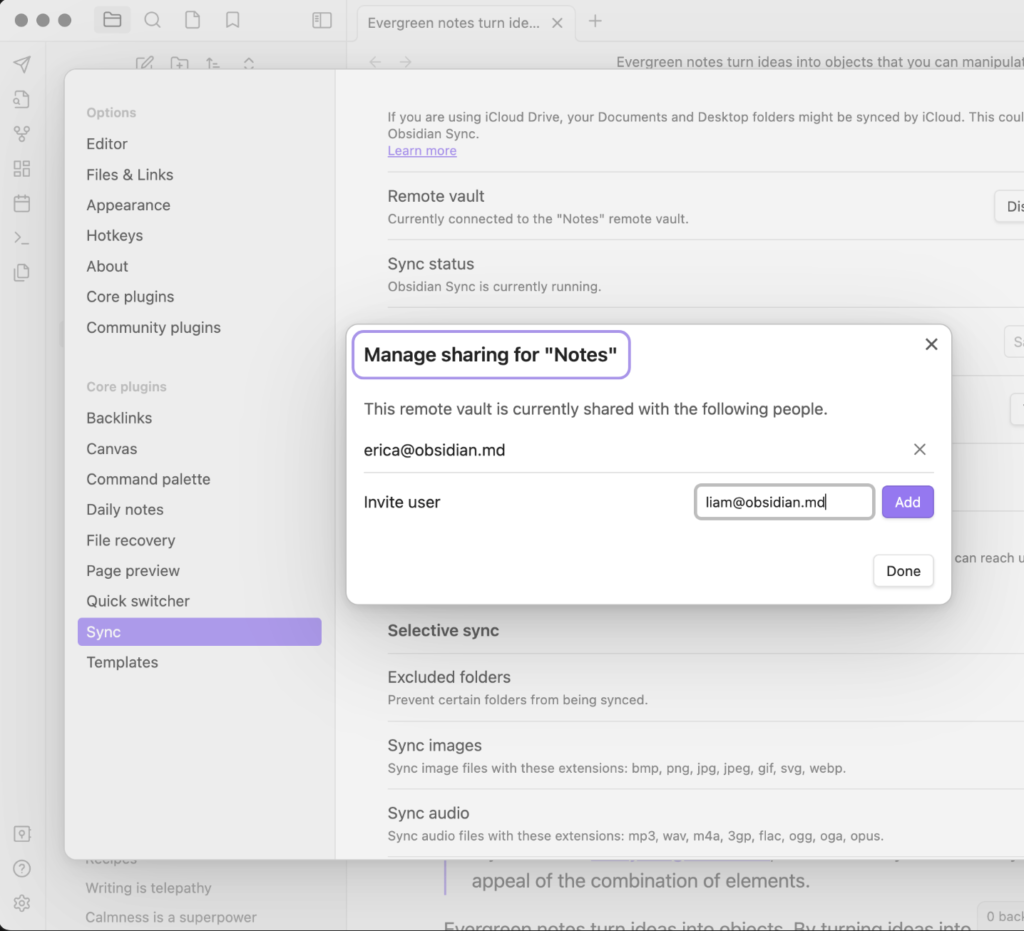
Task: Open Canvas plugin settings
Action: pyautogui.click(x=112, y=449)
